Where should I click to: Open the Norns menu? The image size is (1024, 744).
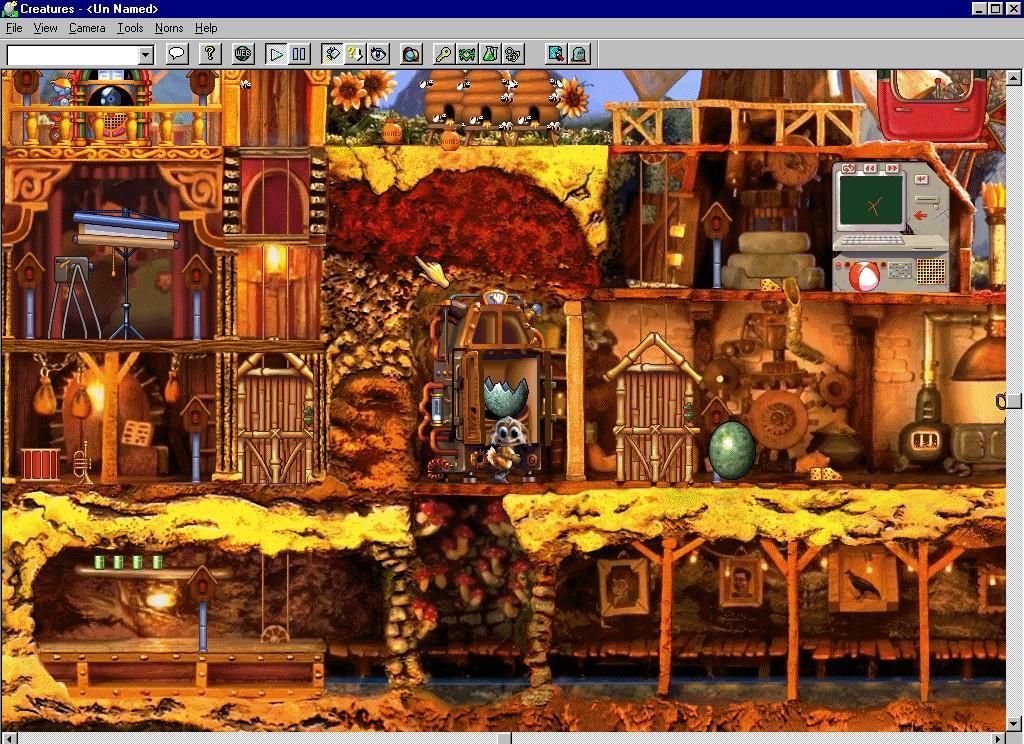[169, 28]
